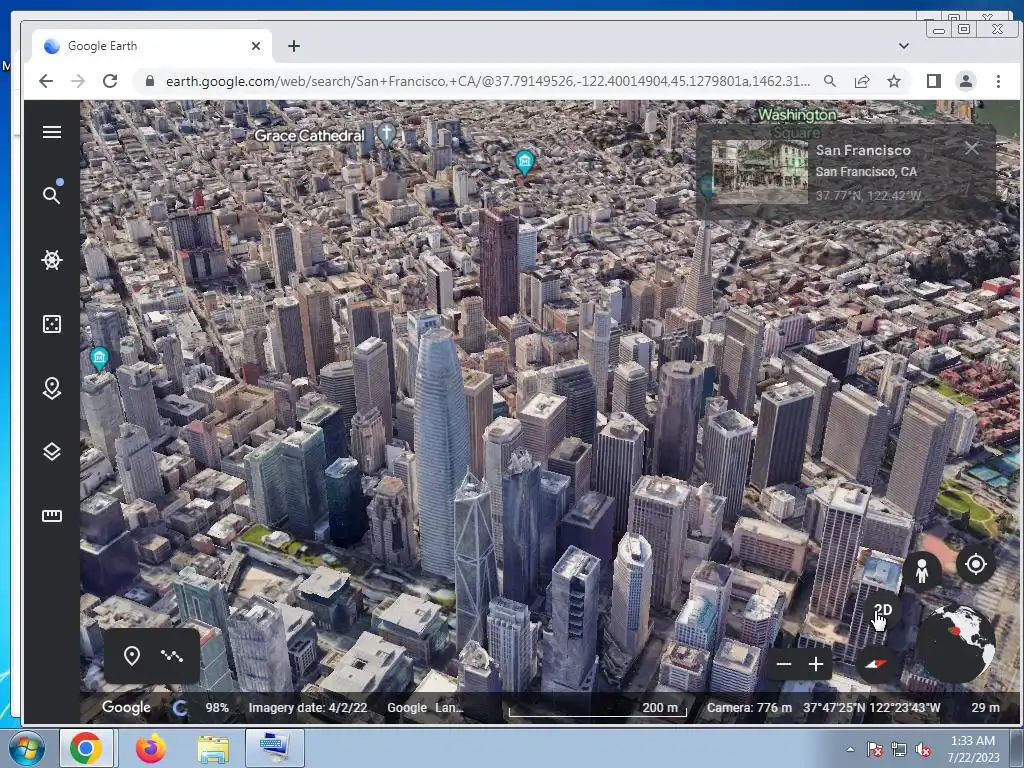1024x768 pixels.
Task: Open the keyboard app in taskbar
Action: pos(275,748)
